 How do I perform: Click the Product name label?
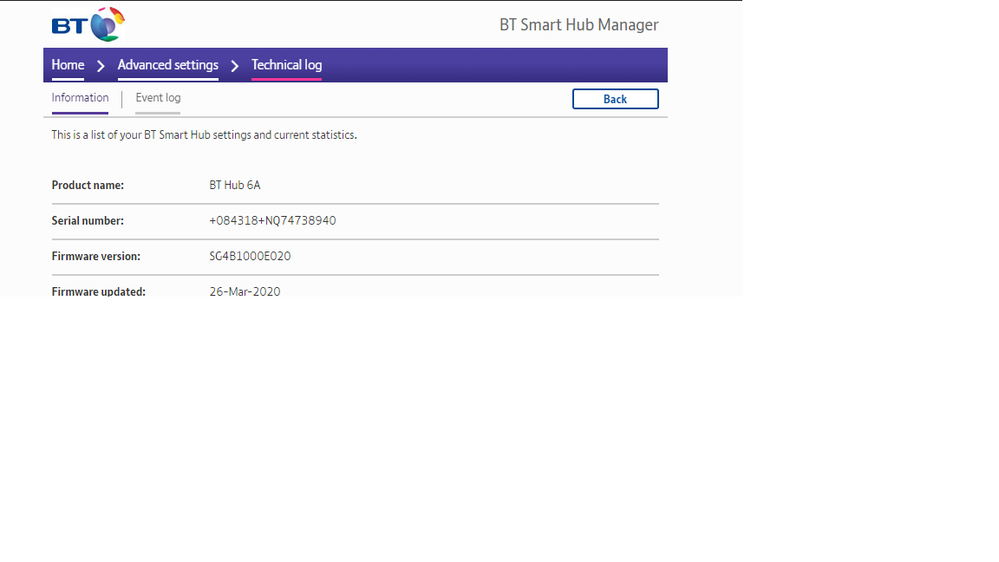point(88,186)
